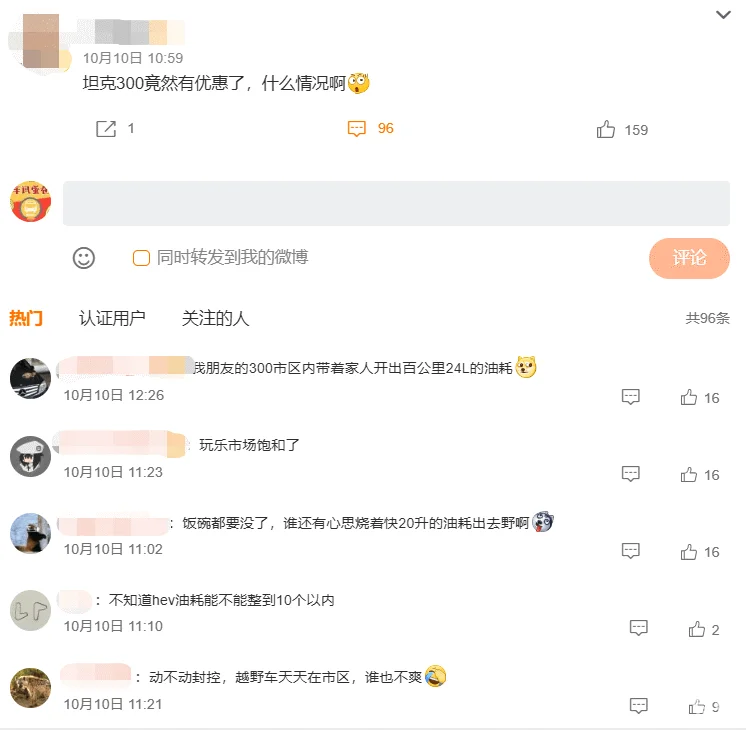Like the post with 159 likes

pyautogui.click(x=606, y=129)
